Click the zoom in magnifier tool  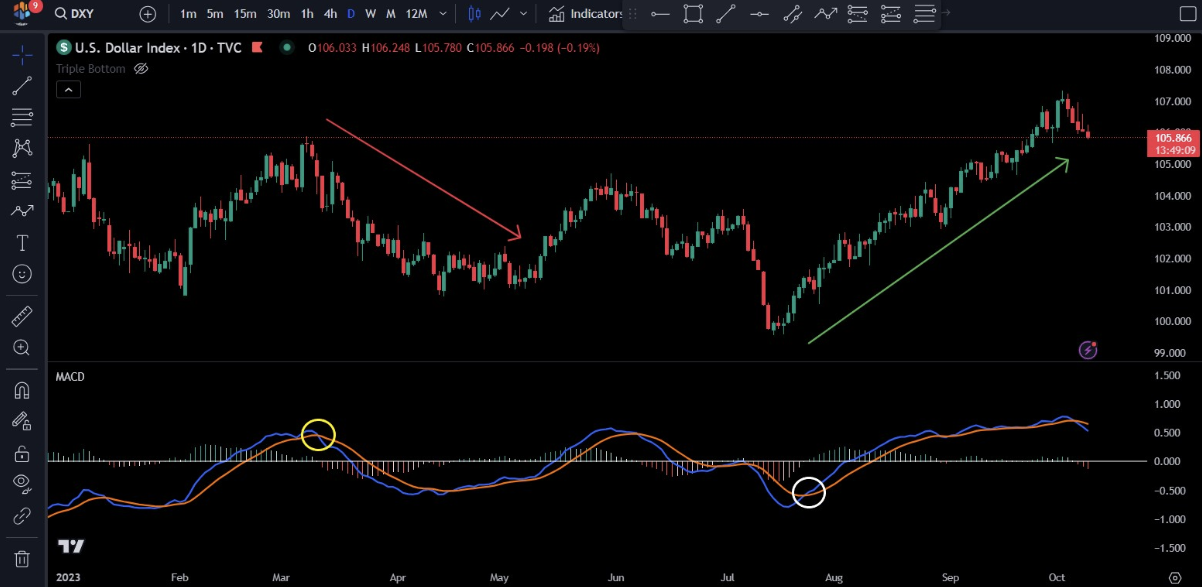tap(21, 348)
